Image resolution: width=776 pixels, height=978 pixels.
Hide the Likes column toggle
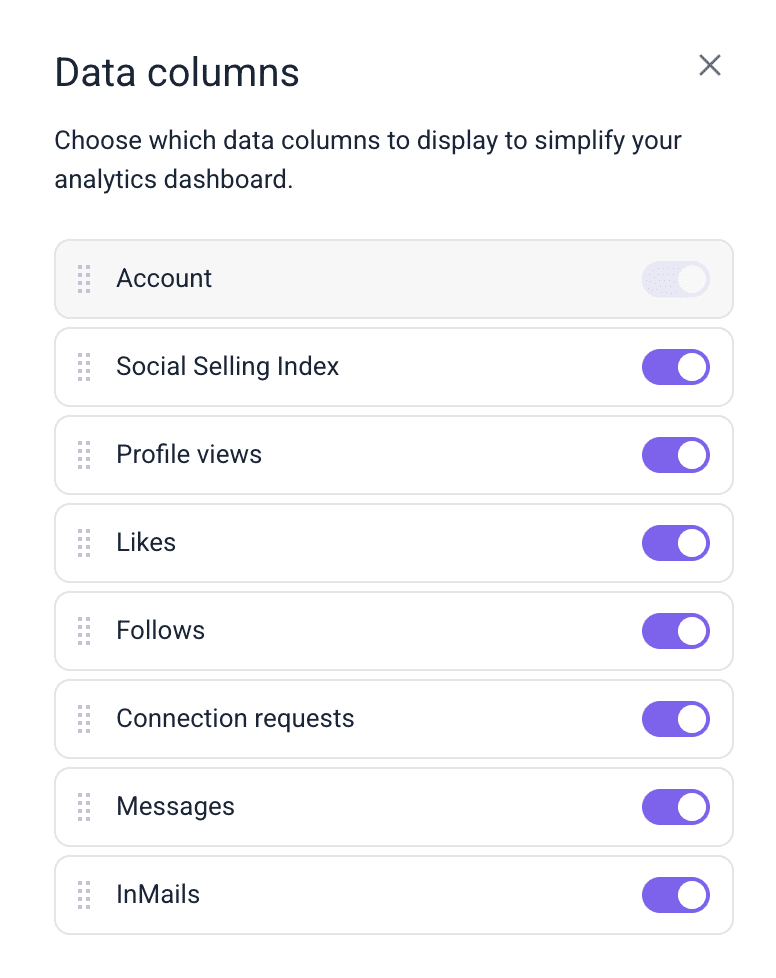(676, 543)
